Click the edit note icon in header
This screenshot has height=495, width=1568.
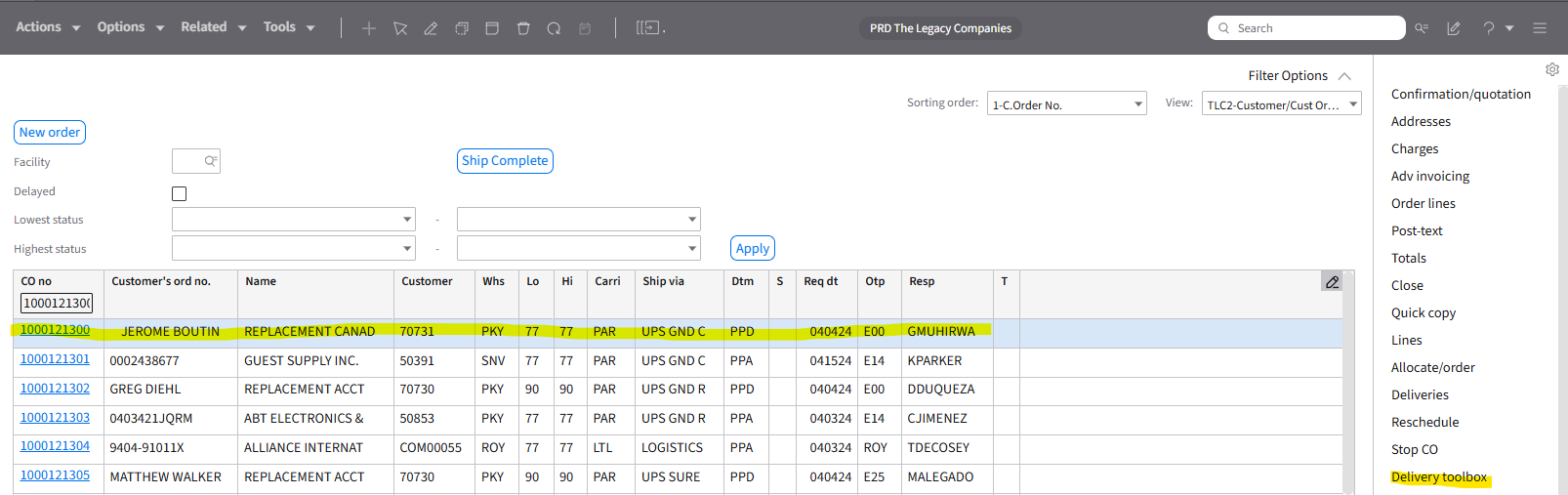pos(1454,28)
